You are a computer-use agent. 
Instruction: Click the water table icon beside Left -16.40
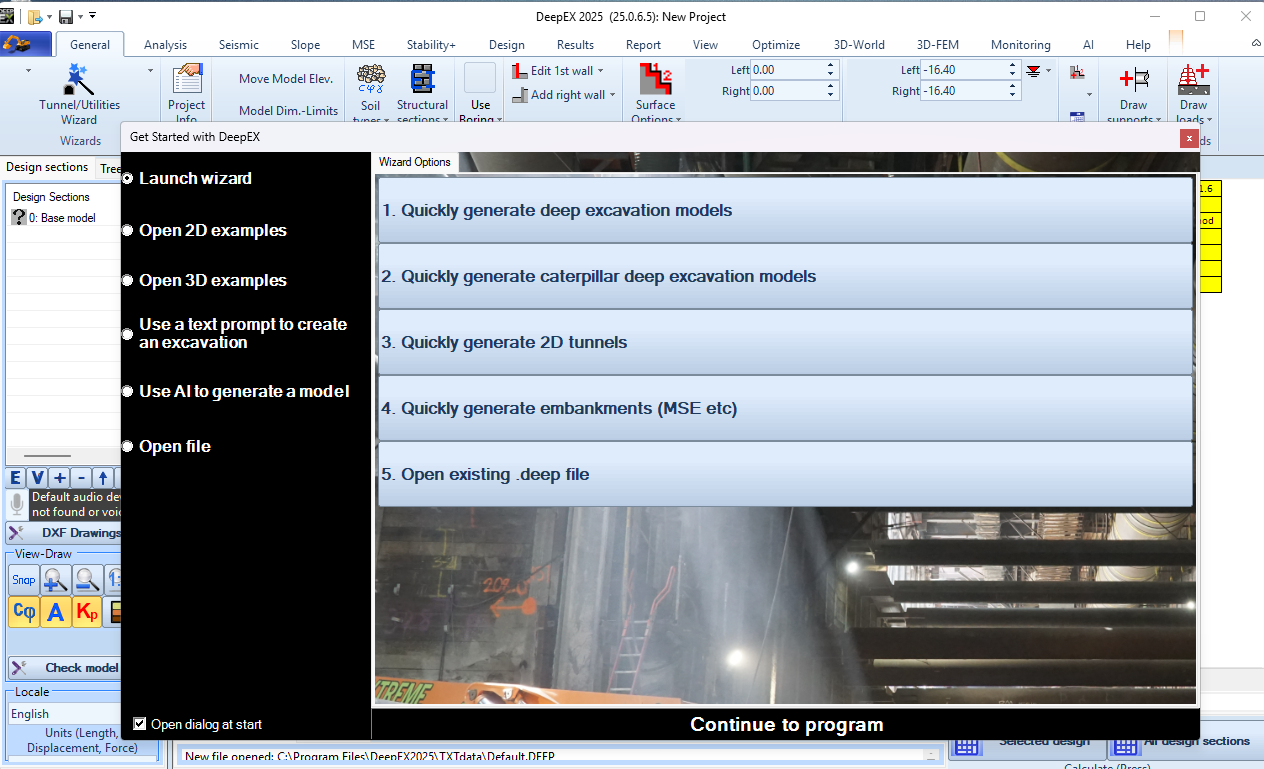1033,70
